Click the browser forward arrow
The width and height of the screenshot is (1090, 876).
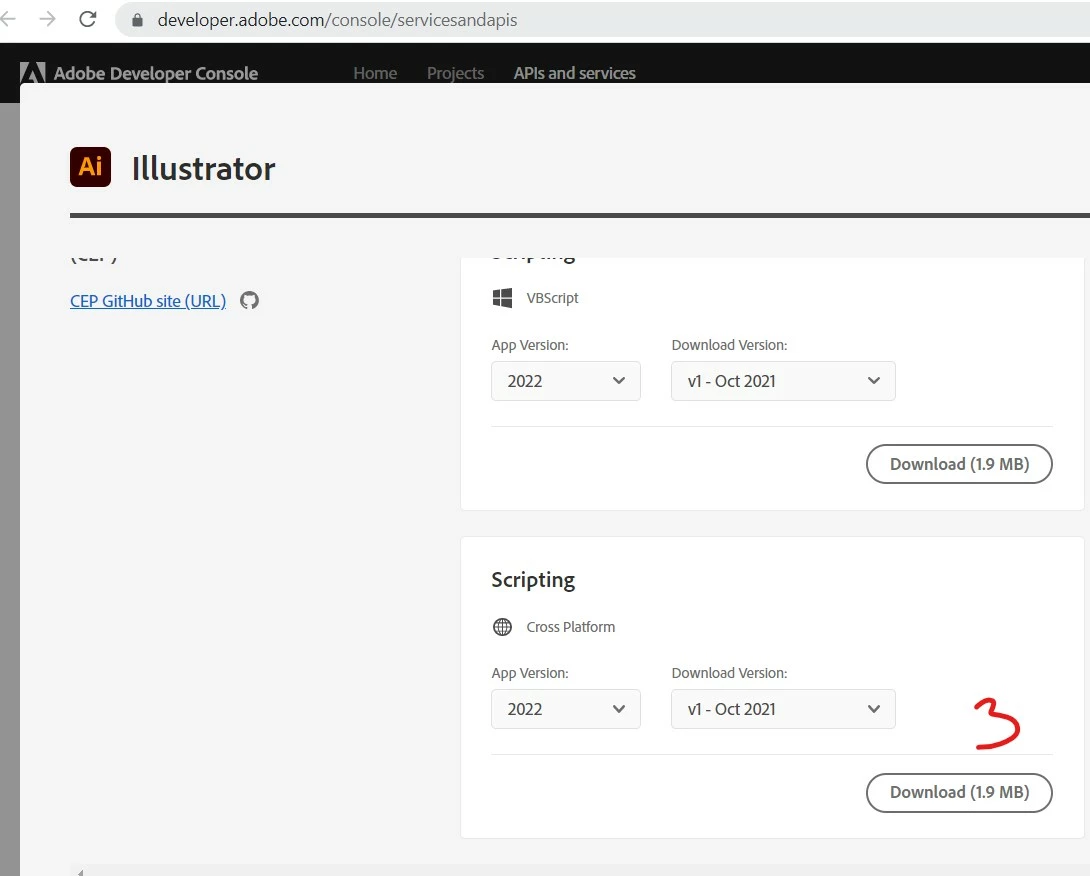pyautogui.click(x=47, y=19)
